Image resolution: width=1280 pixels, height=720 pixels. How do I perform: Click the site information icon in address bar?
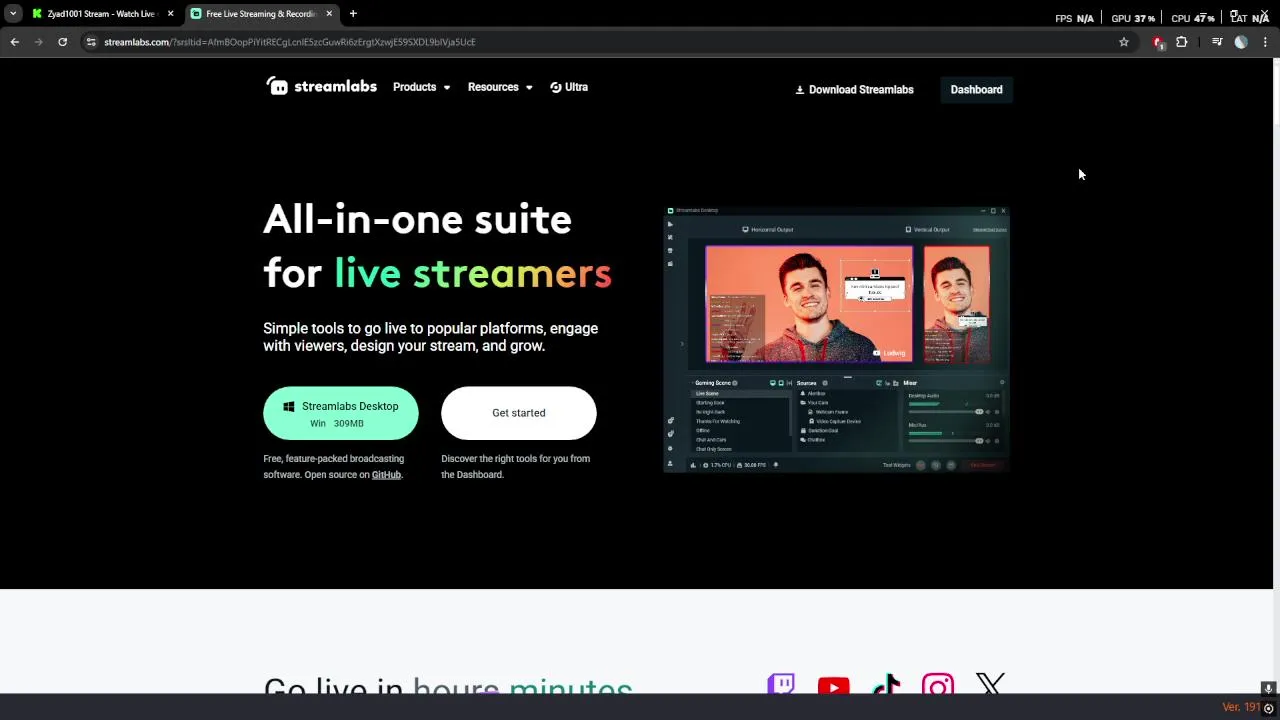click(91, 42)
